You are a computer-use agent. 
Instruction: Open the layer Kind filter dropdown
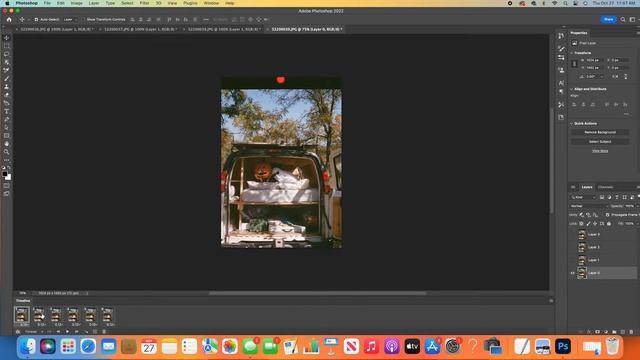583,197
